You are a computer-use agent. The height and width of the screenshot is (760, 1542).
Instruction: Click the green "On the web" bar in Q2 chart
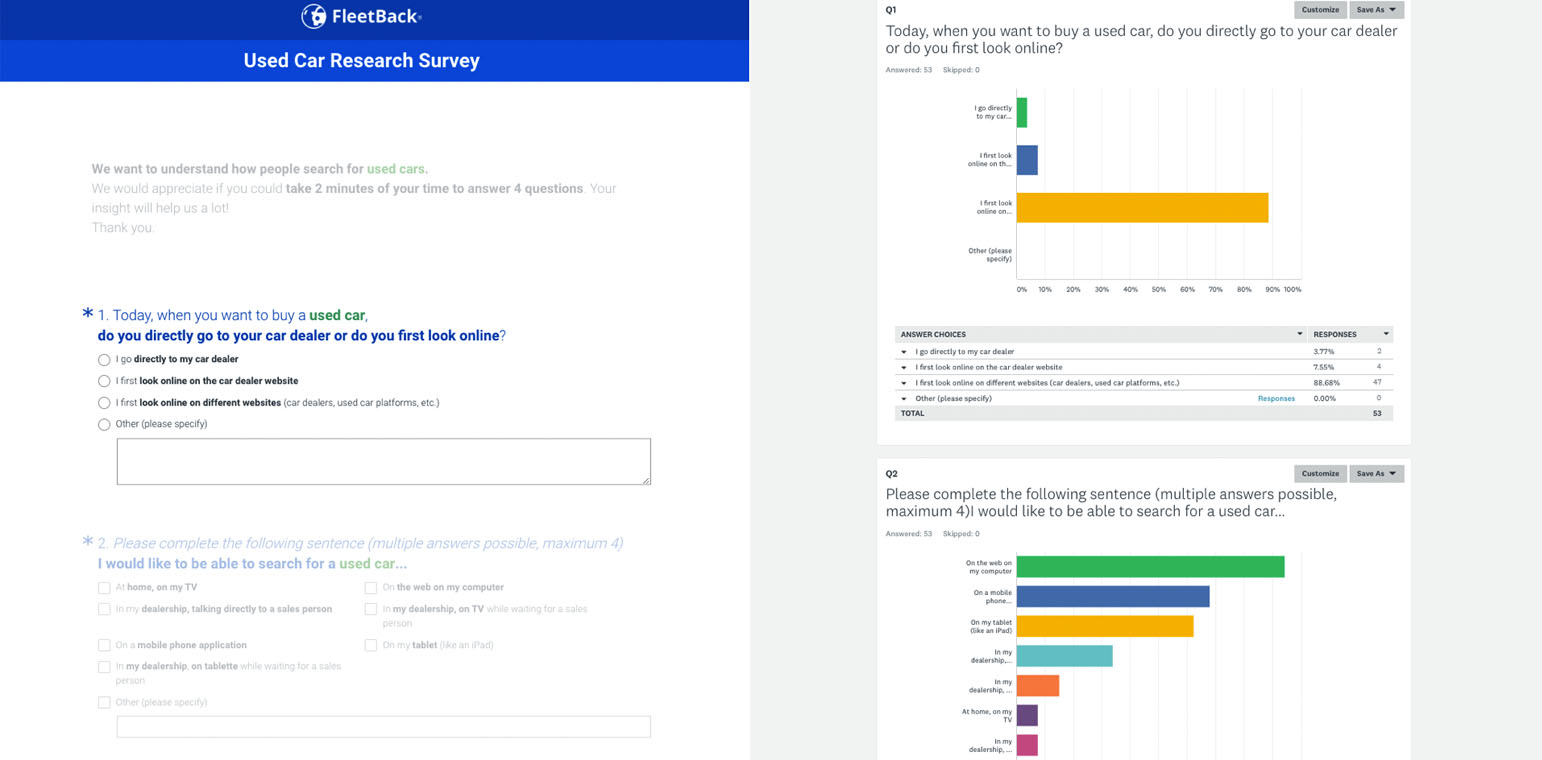pos(1148,566)
